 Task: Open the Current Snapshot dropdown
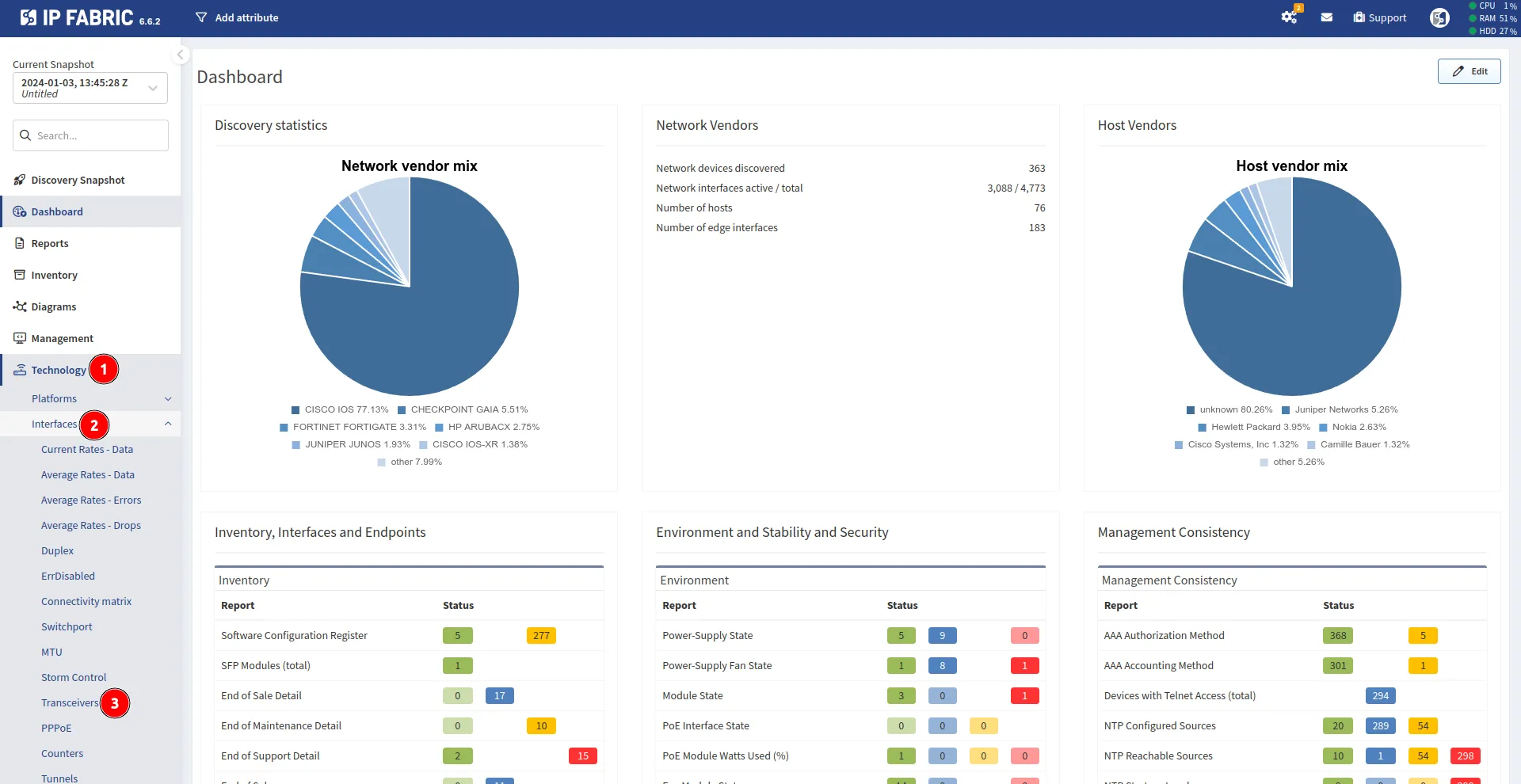click(x=90, y=88)
